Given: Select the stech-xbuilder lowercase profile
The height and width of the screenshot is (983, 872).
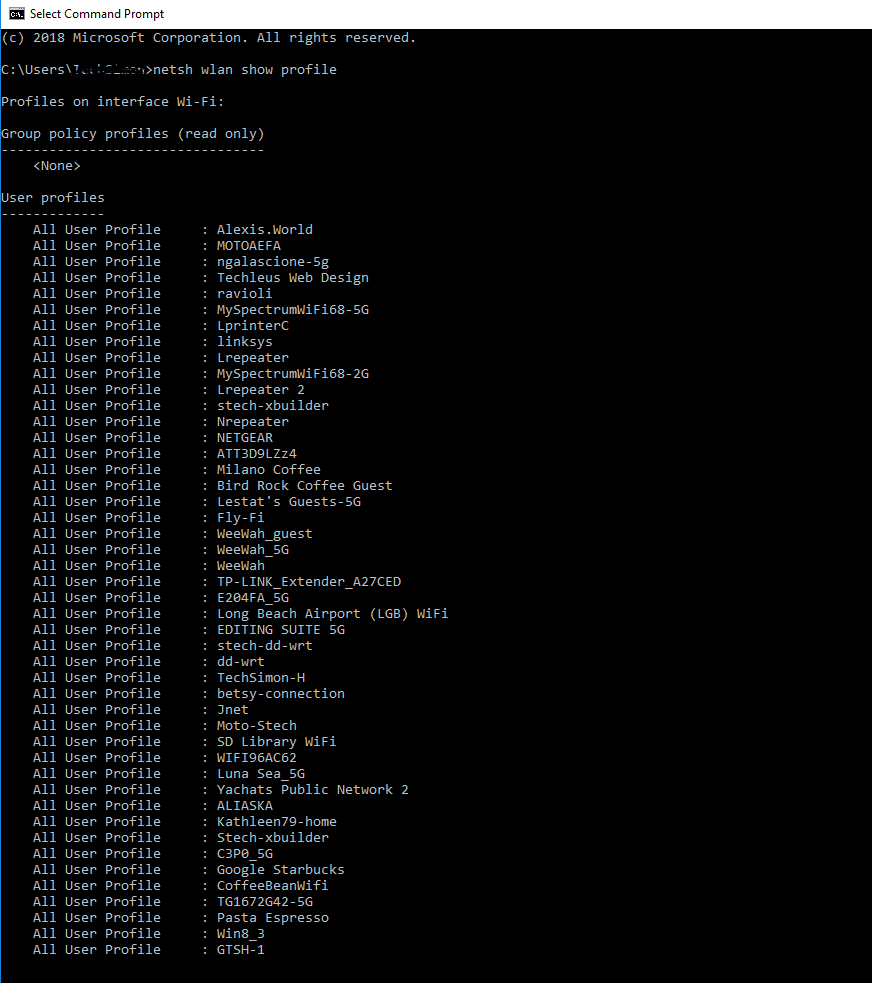Looking at the screenshot, I should [273, 406].
